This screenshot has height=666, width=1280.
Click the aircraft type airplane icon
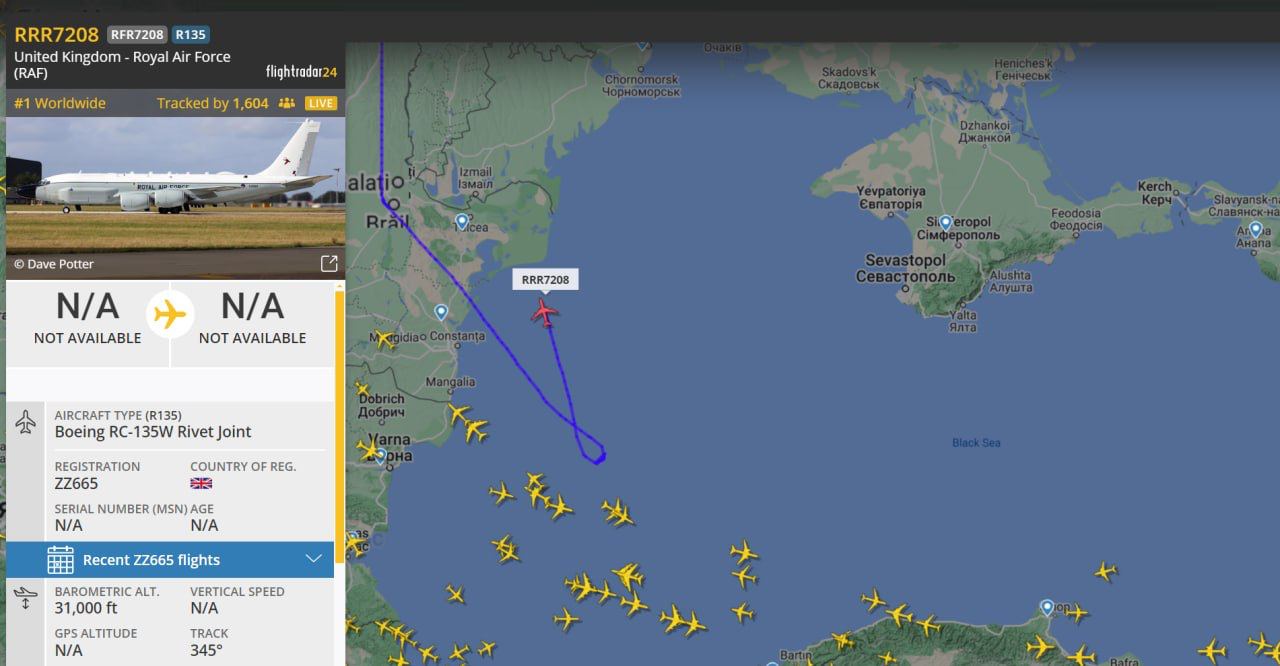(26, 422)
